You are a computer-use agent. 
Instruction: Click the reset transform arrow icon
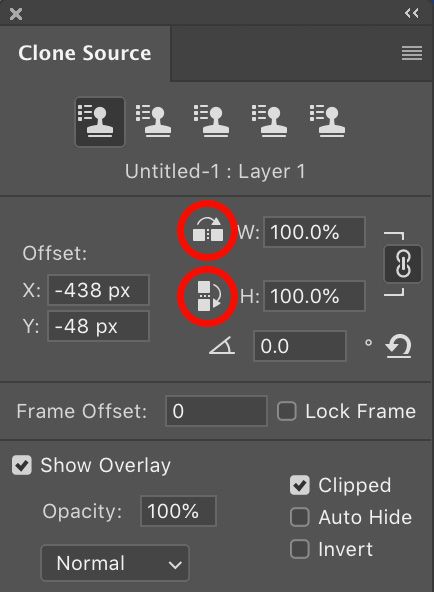point(399,346)
